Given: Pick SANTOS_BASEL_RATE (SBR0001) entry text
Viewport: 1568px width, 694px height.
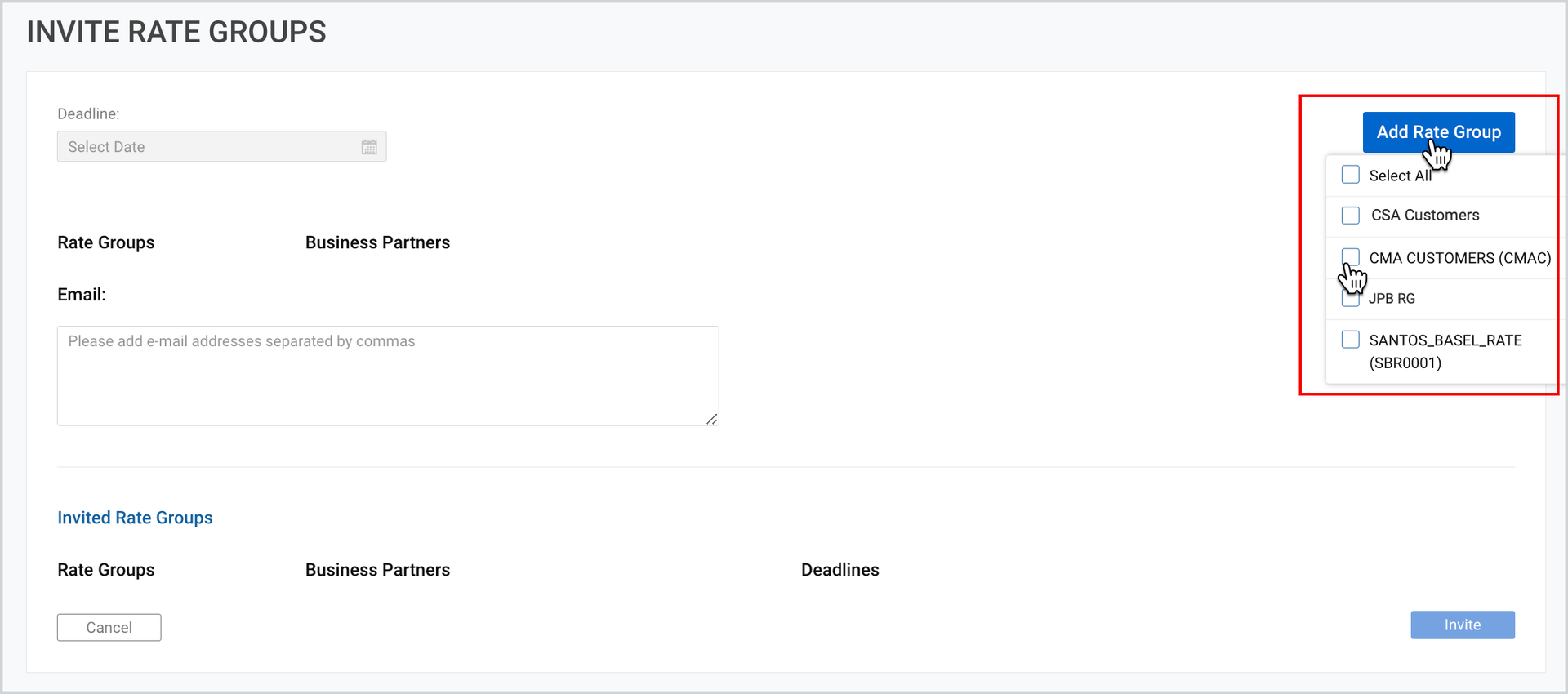Looking at the screenshot, I should 1445,351.
